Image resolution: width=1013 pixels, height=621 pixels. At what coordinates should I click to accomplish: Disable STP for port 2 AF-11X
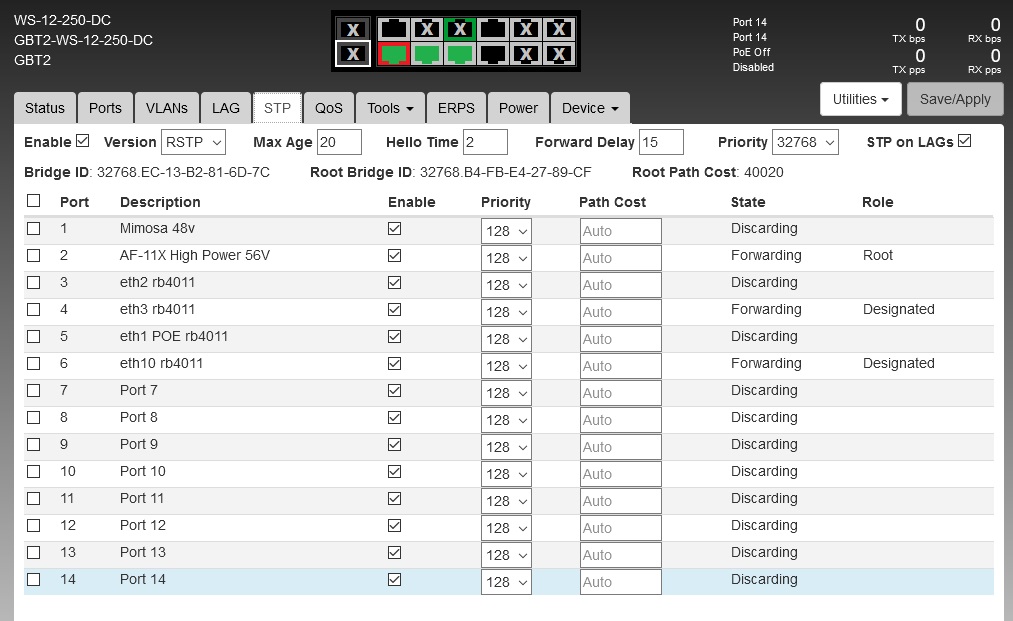tap(394, 256)
